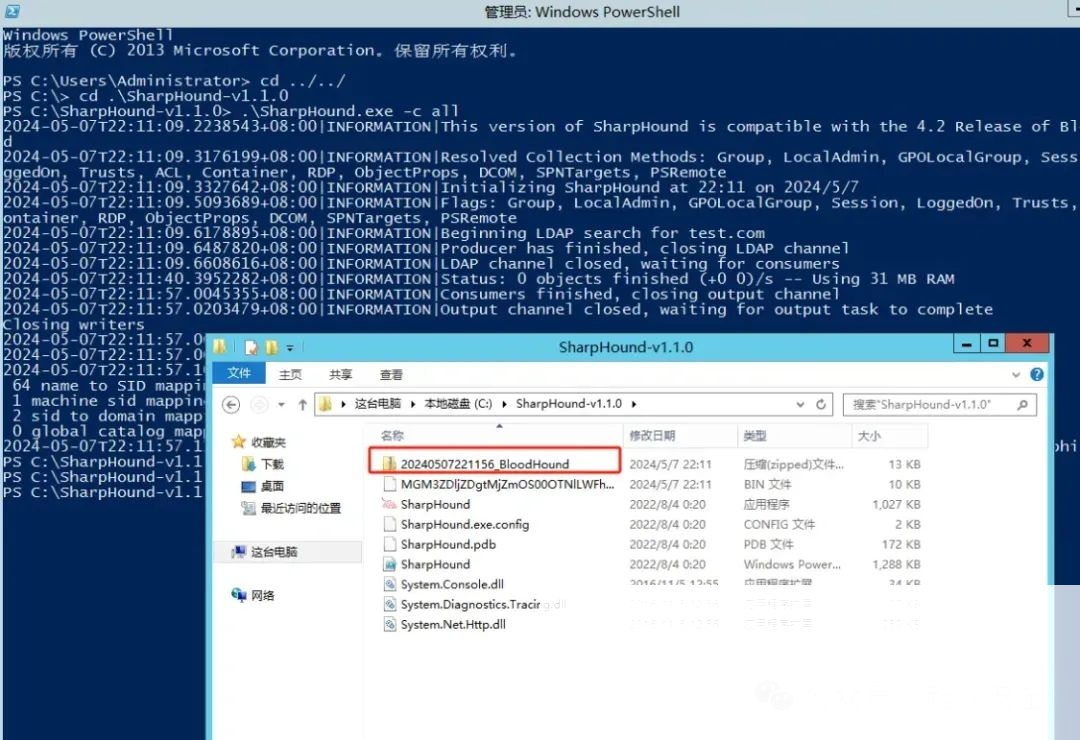Sort by the 修改日期 column header

coord(652,435)
